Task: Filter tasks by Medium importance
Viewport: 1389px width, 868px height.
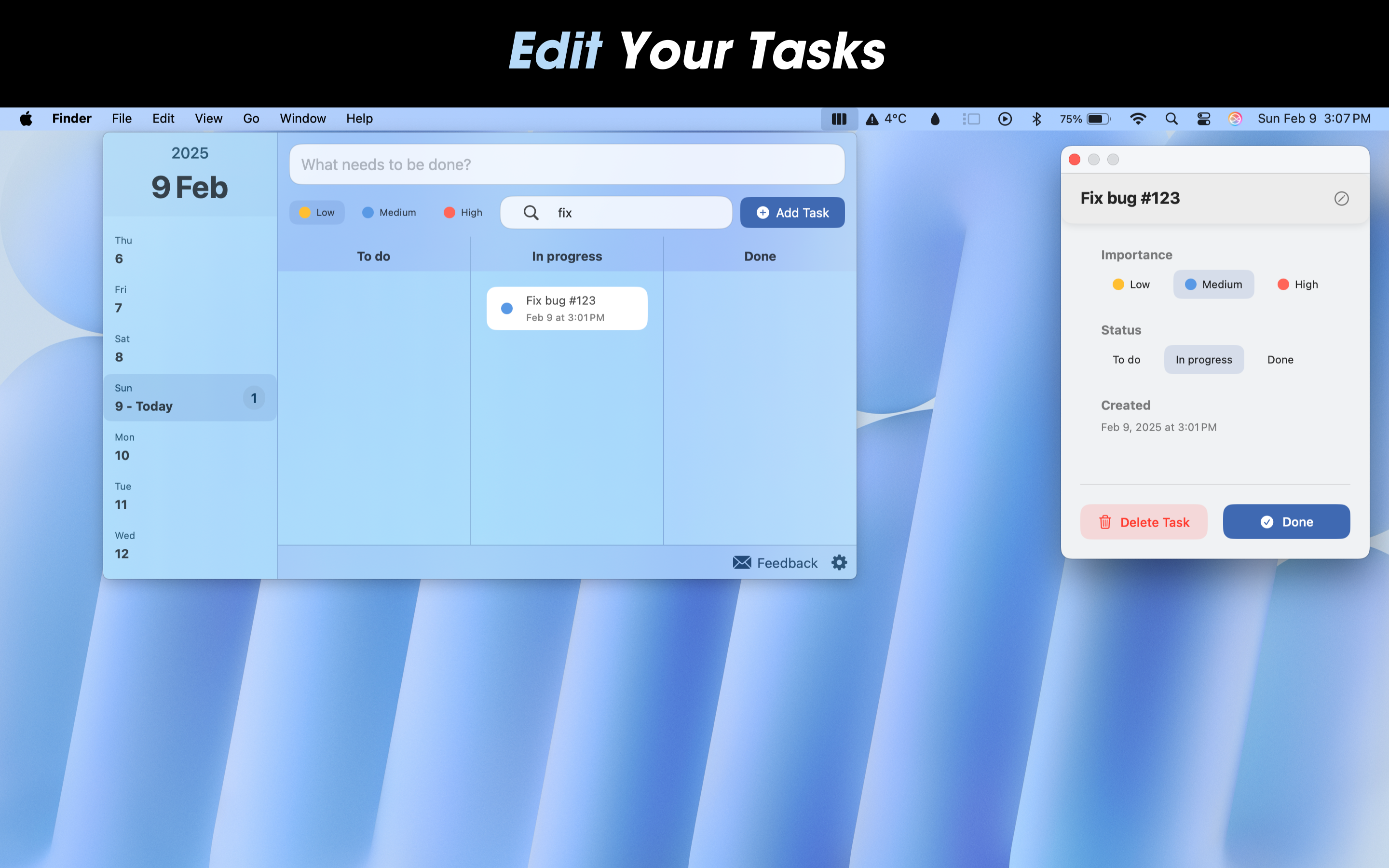Action: tap(389, 212)
